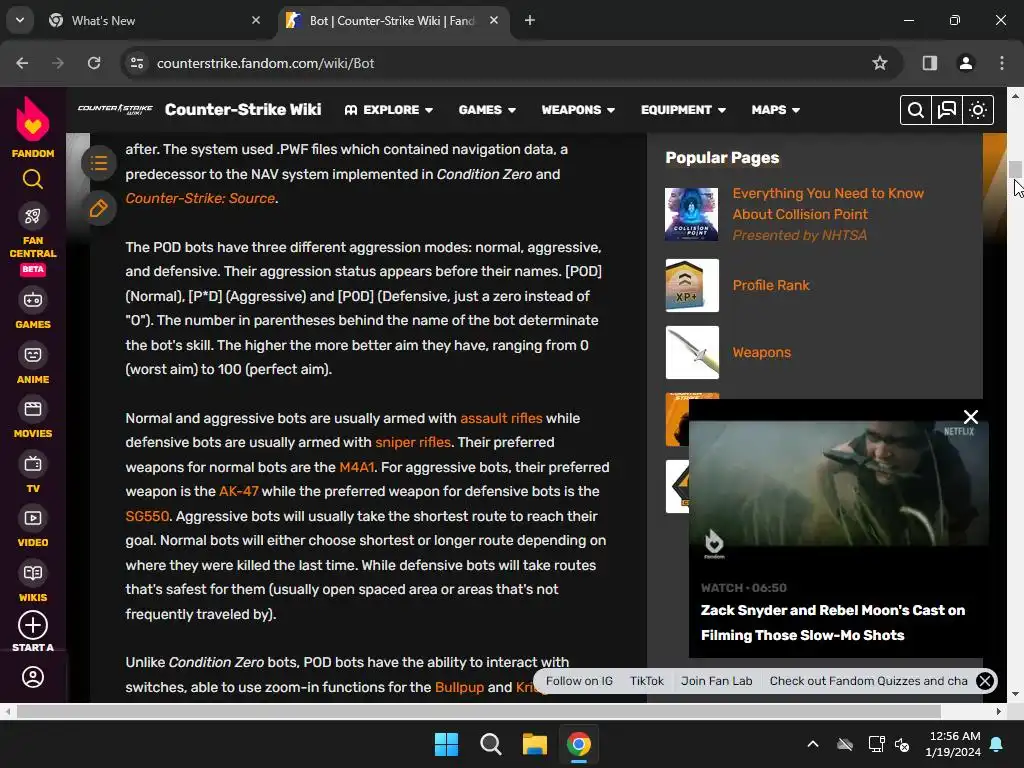Open Chrome three-dot menu
The image size is (1024, 768).
[1001, 63]
